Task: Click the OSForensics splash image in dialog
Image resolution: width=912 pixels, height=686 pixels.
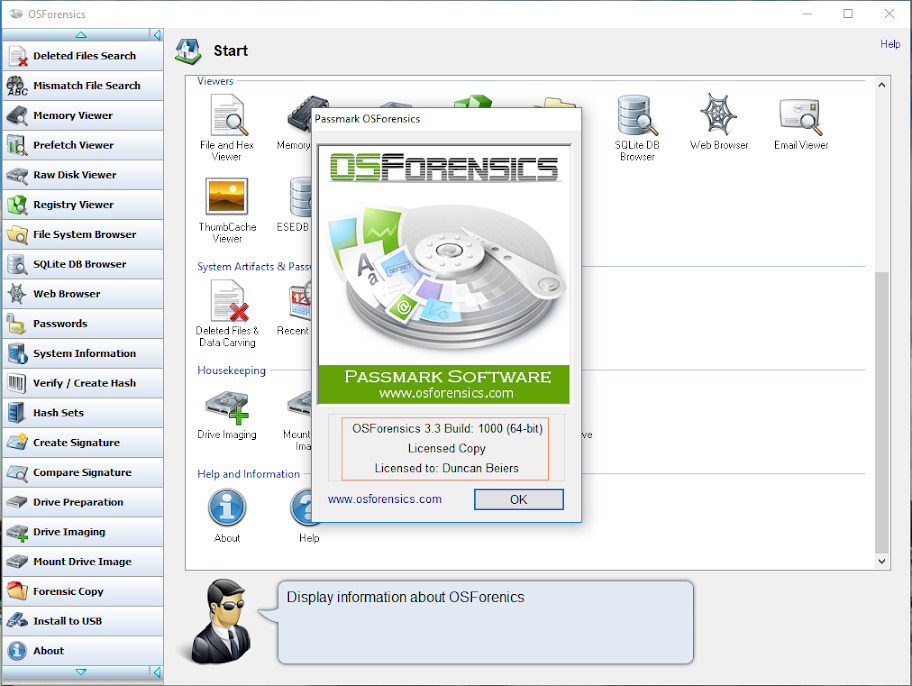Action: click(444, 274)
